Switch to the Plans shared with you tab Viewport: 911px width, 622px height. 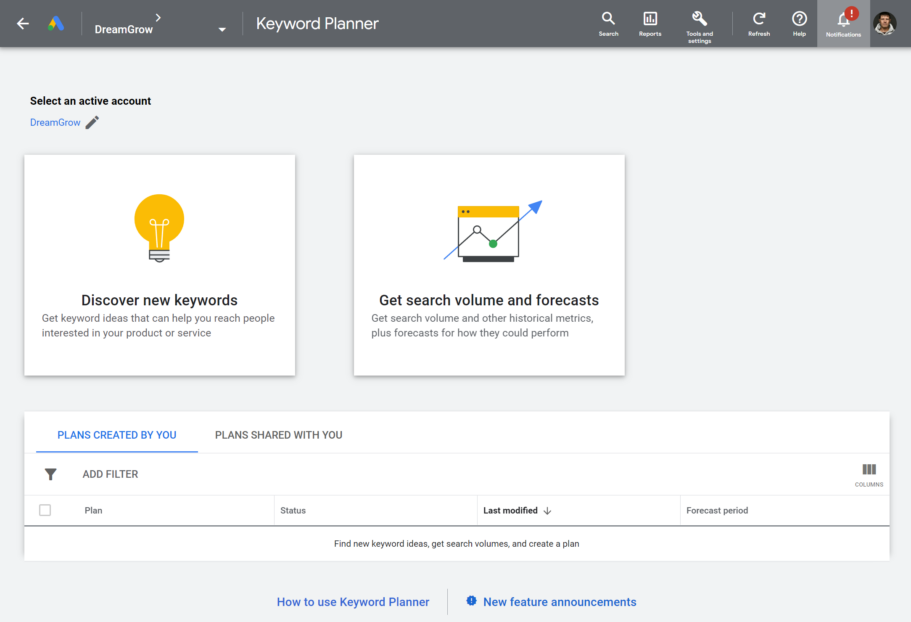[278, 434]
